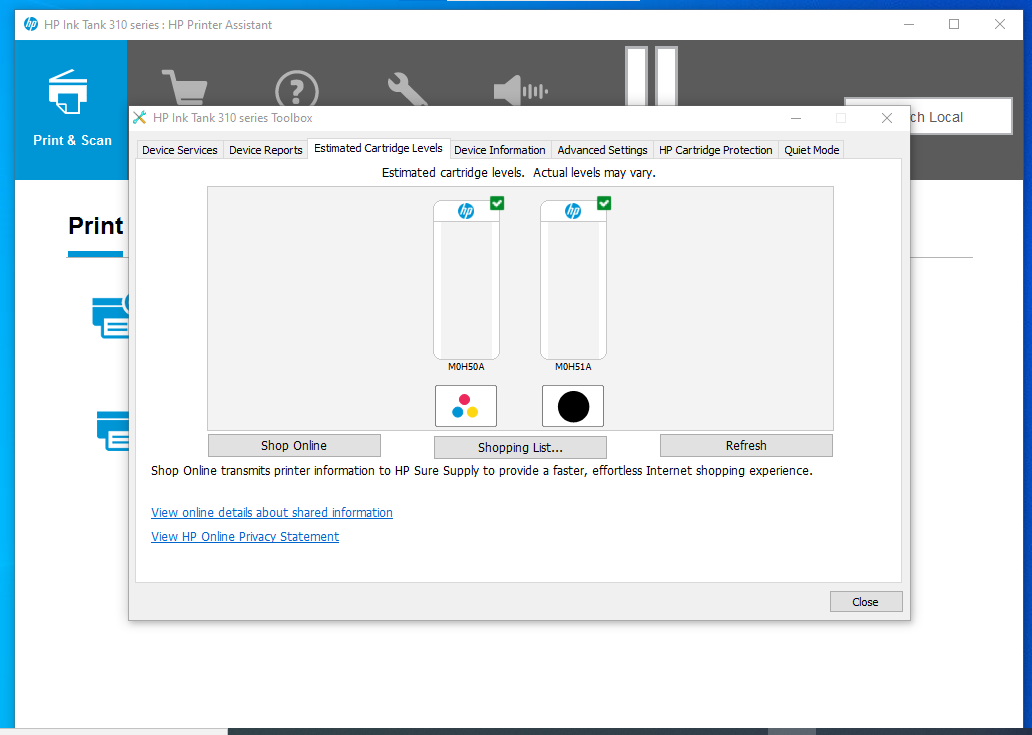Image resolution: width=1032 pixels, height=735 pixels.
Task: Click the speaker sound icon in the toolbar
Action: point(519,90)
